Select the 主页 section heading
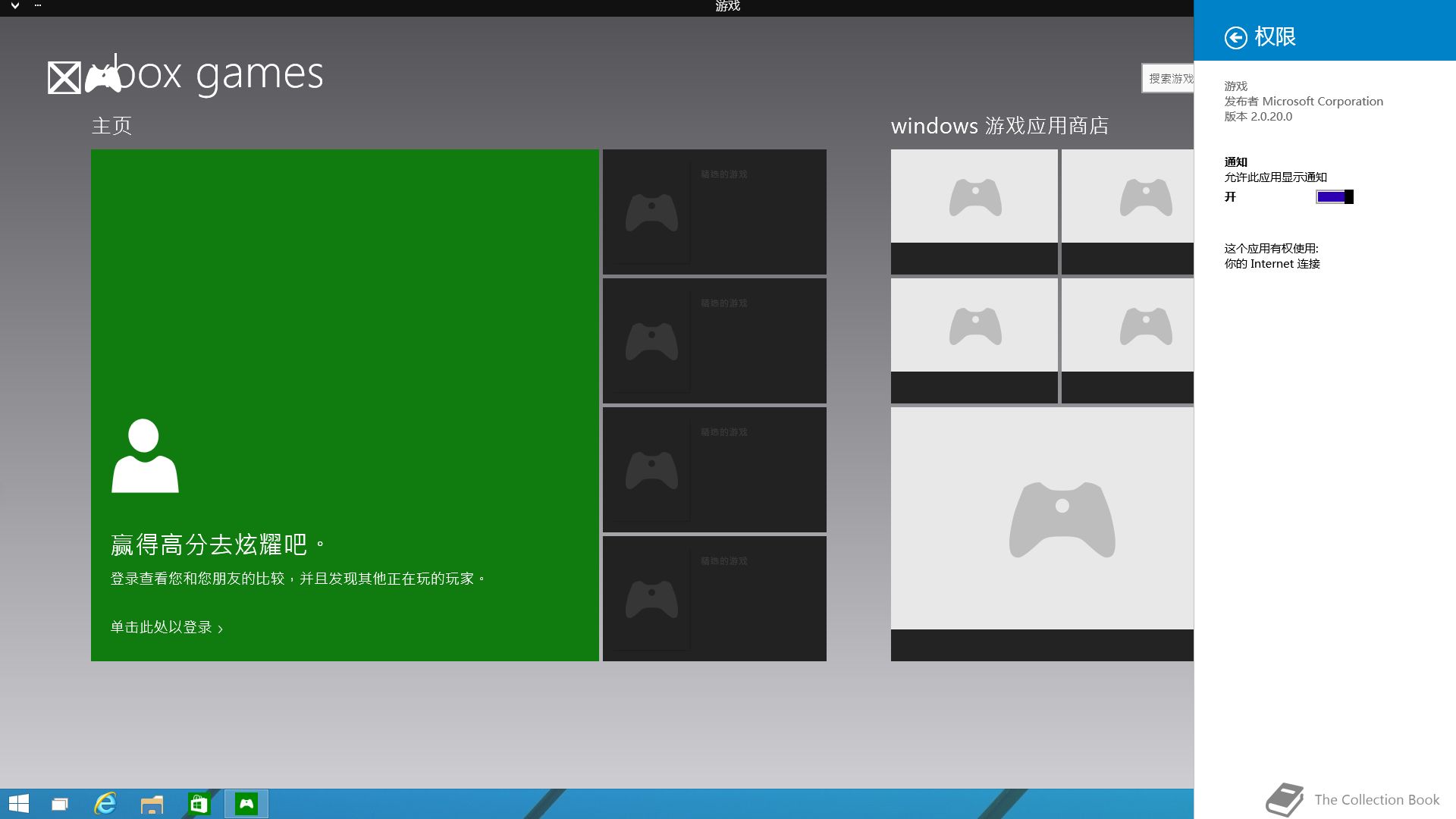 tap(111, 126)
